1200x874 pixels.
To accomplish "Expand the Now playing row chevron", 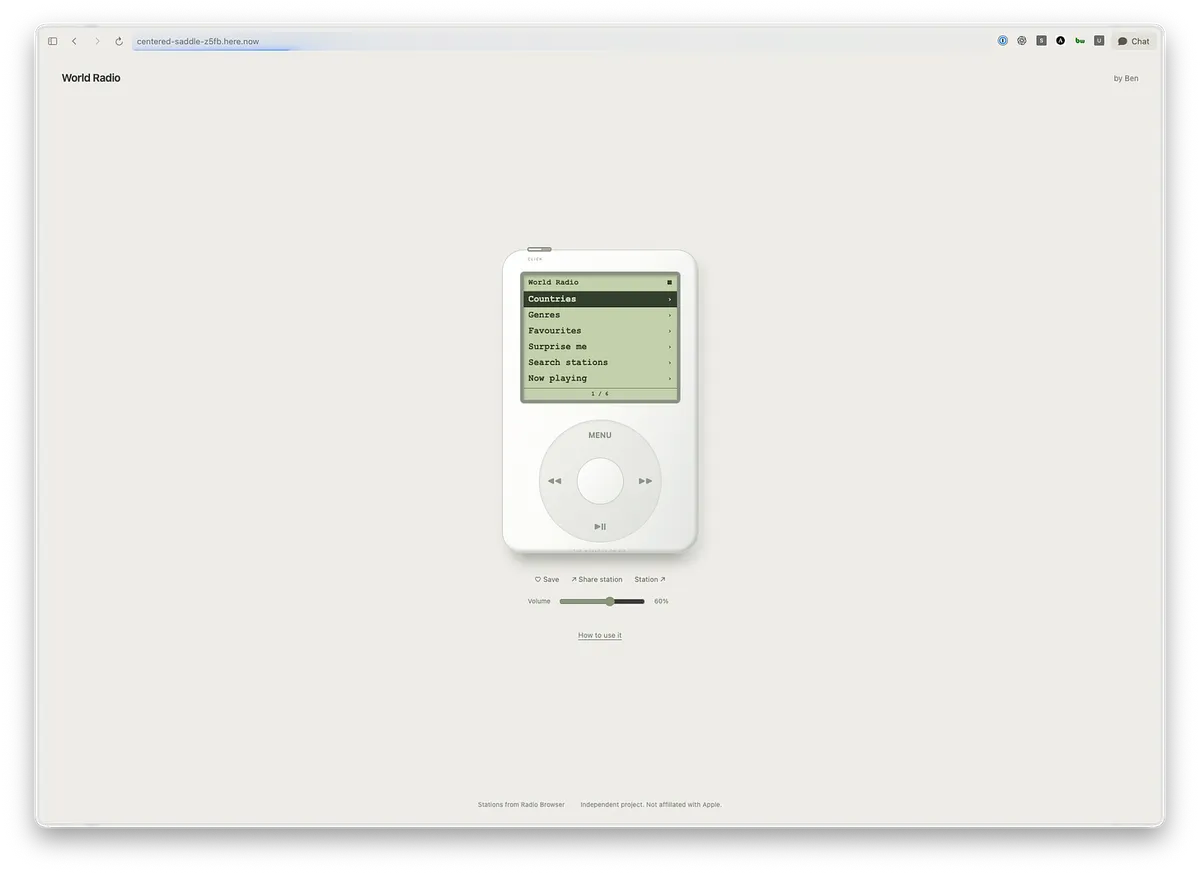I will 670,379.
